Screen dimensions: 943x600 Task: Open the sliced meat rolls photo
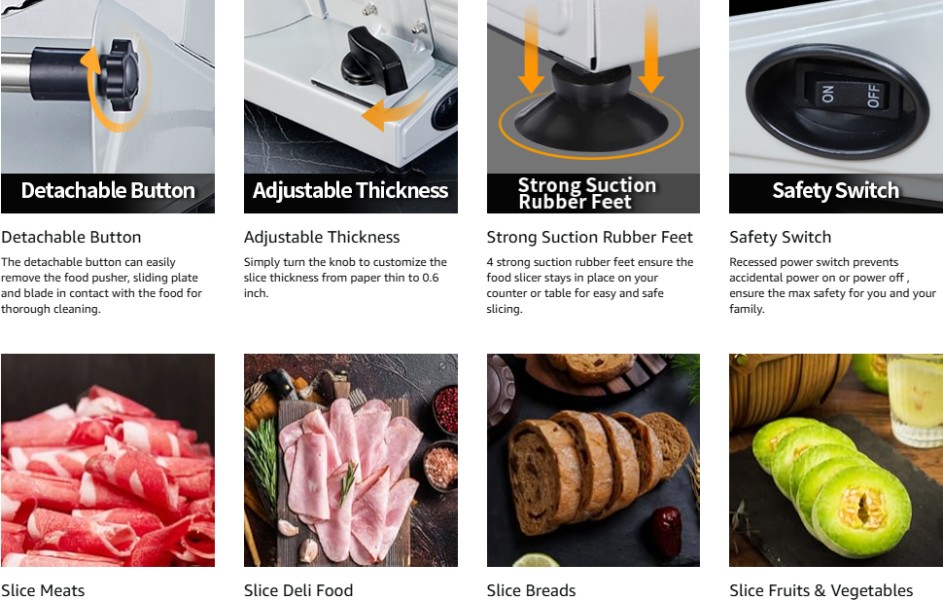click(x=108, y=460)
